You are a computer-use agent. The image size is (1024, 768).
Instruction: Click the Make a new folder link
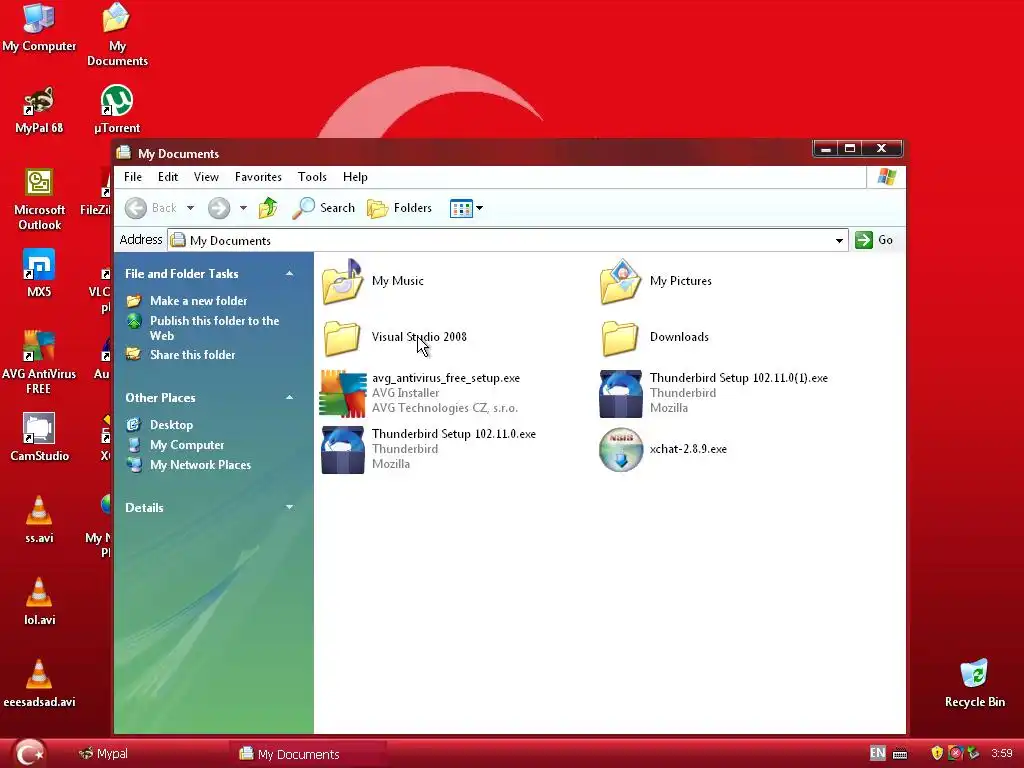pyautogui.click(x=199, y=301)
